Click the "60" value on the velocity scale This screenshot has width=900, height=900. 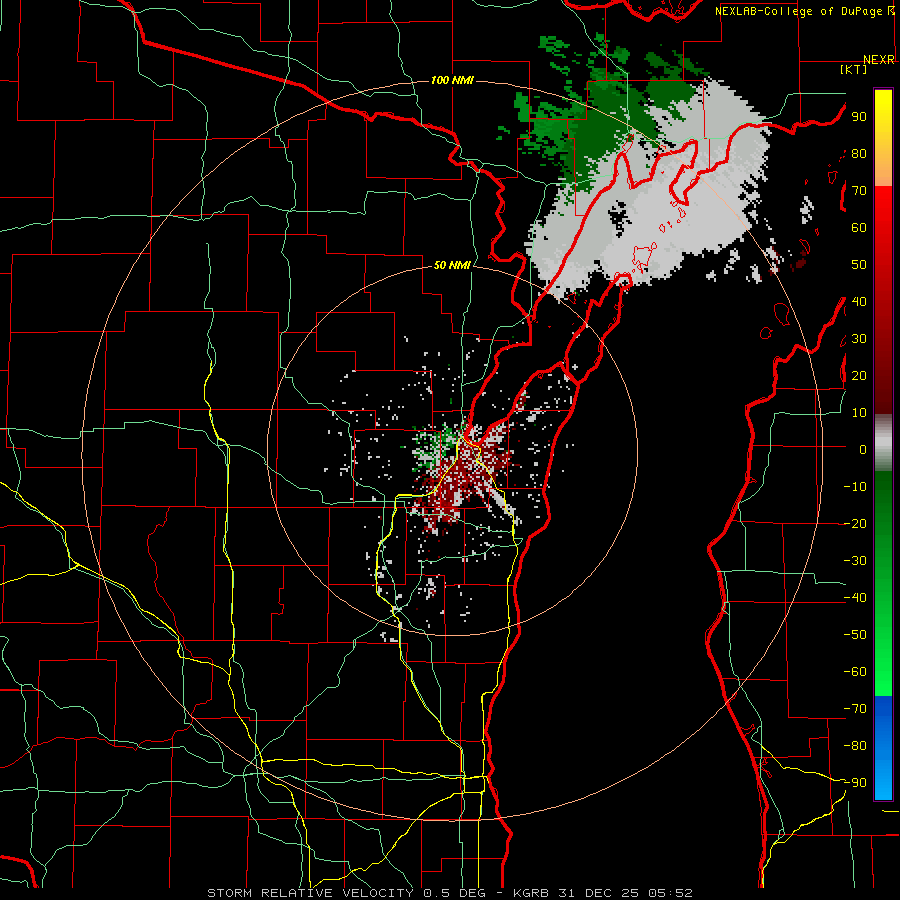(x=859, y=228)
